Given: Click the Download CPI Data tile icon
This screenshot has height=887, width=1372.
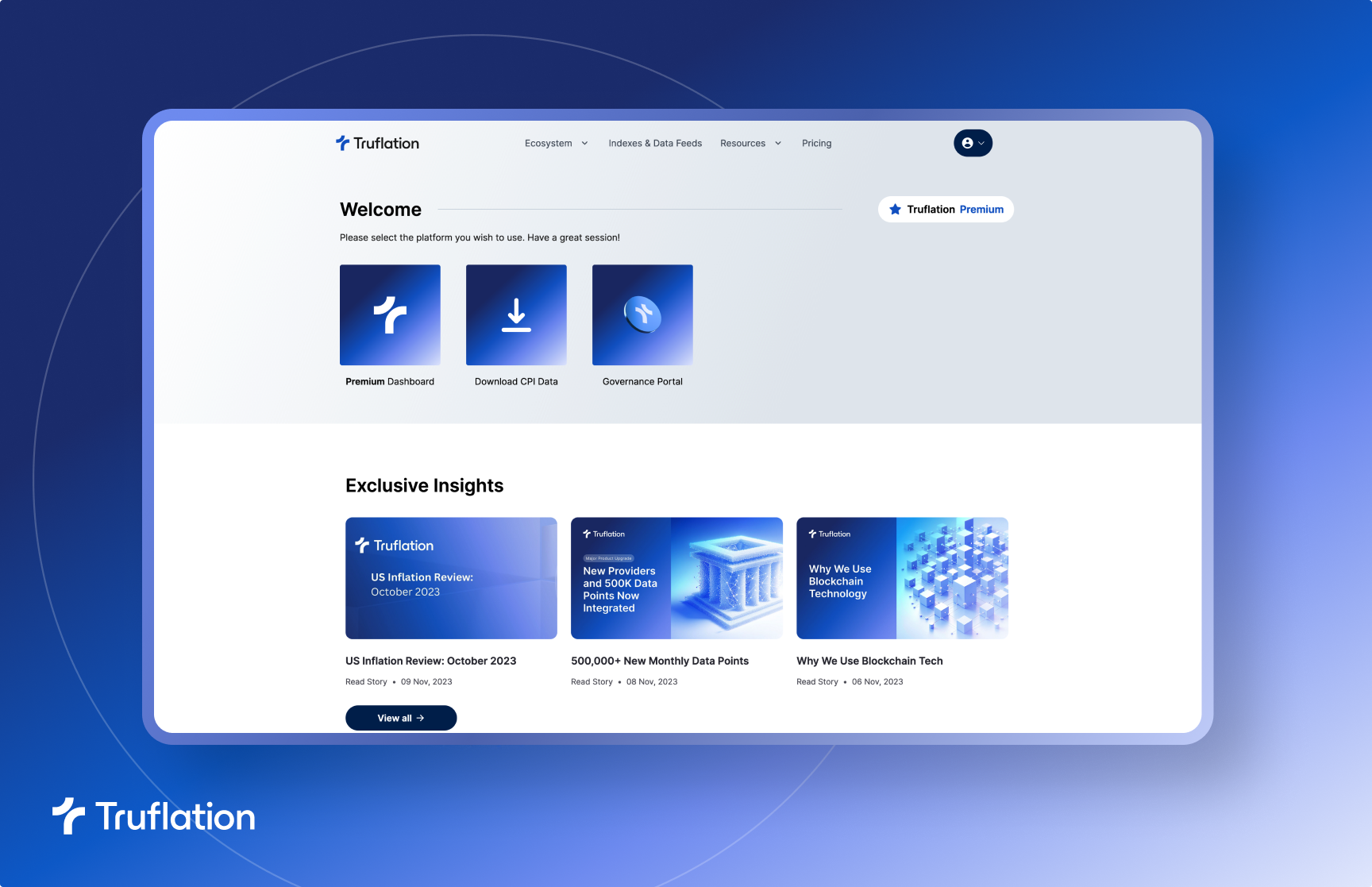Looking at the screenshot, I should coord(516,314).
